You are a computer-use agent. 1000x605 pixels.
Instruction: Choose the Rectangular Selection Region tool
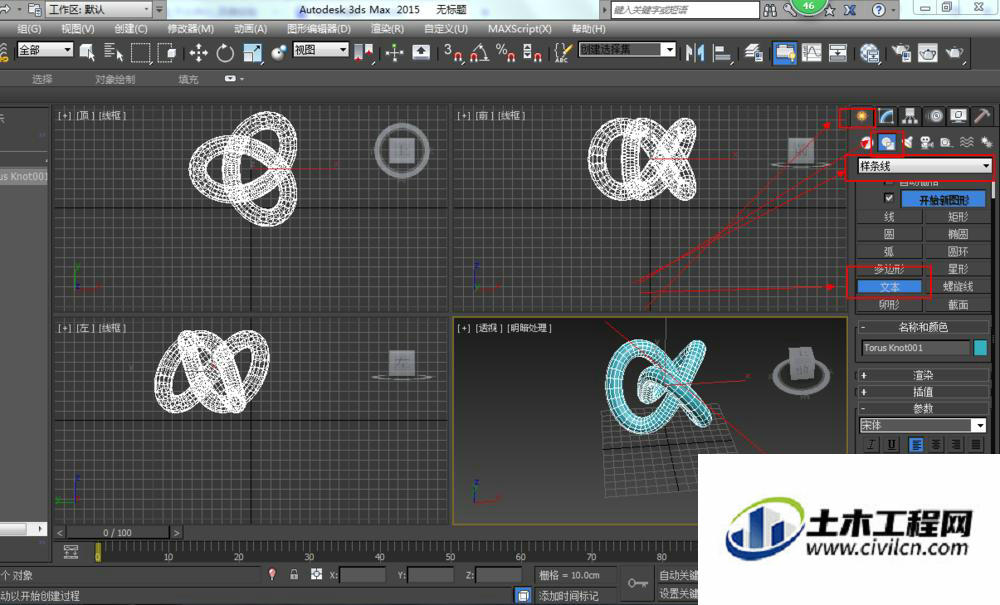(140, 52)
